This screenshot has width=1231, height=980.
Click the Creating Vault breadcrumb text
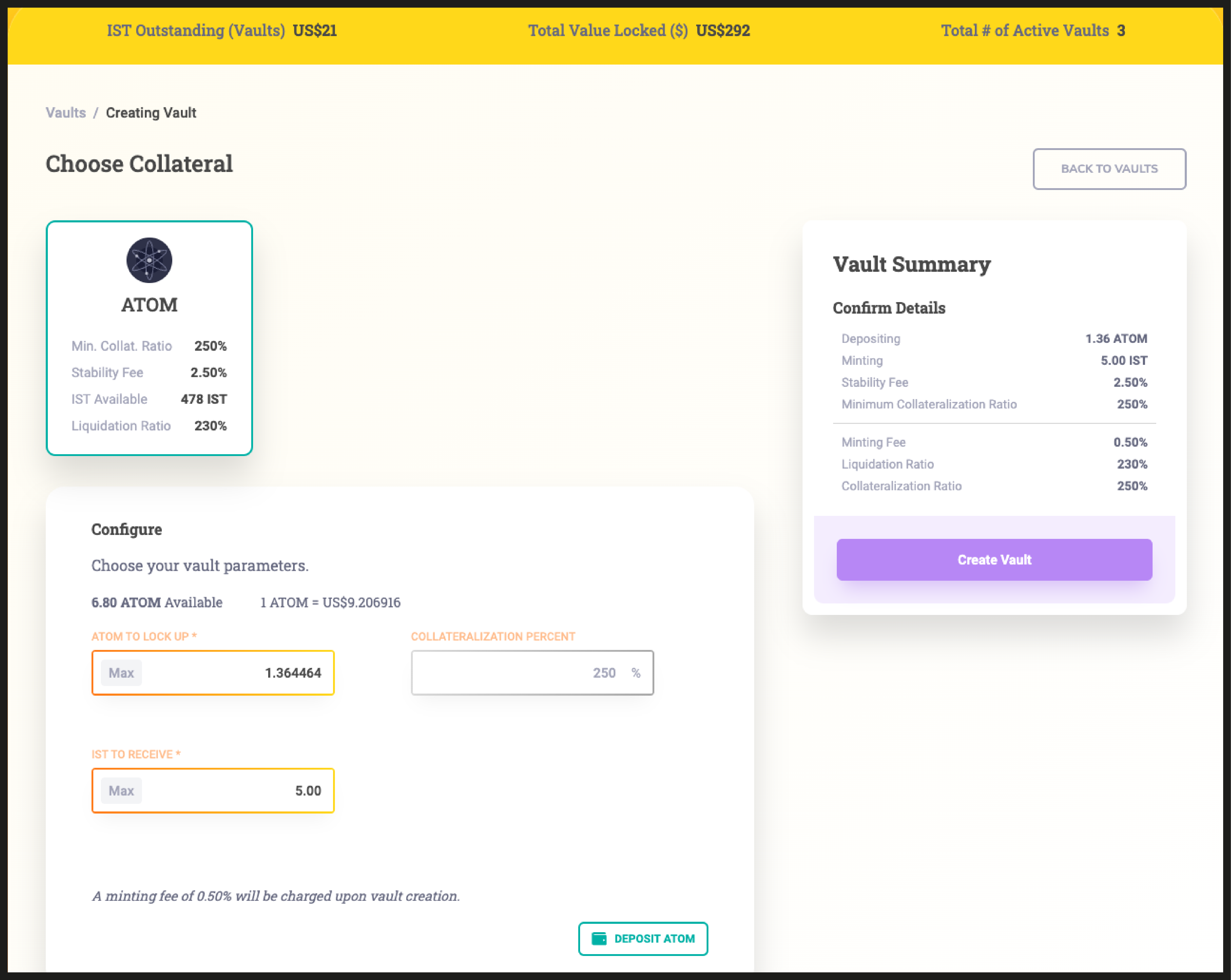coord(151,112)
